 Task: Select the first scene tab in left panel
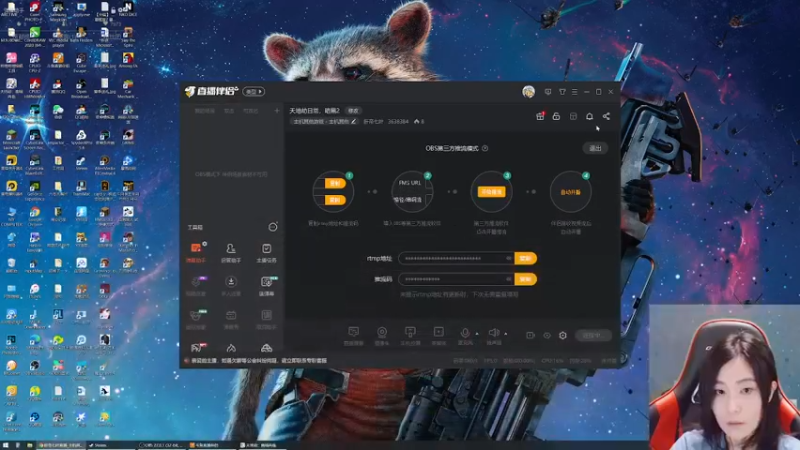205,111
